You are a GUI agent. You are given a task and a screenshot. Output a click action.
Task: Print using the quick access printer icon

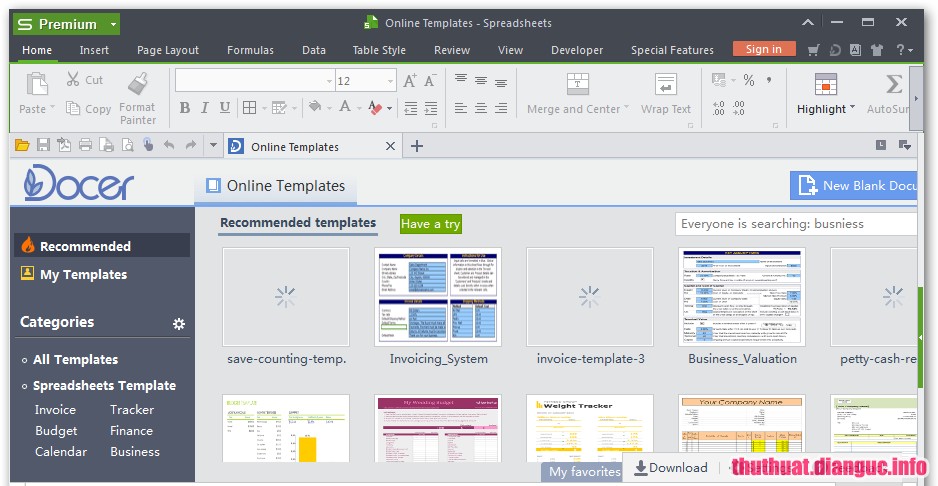tap(86, 145)
